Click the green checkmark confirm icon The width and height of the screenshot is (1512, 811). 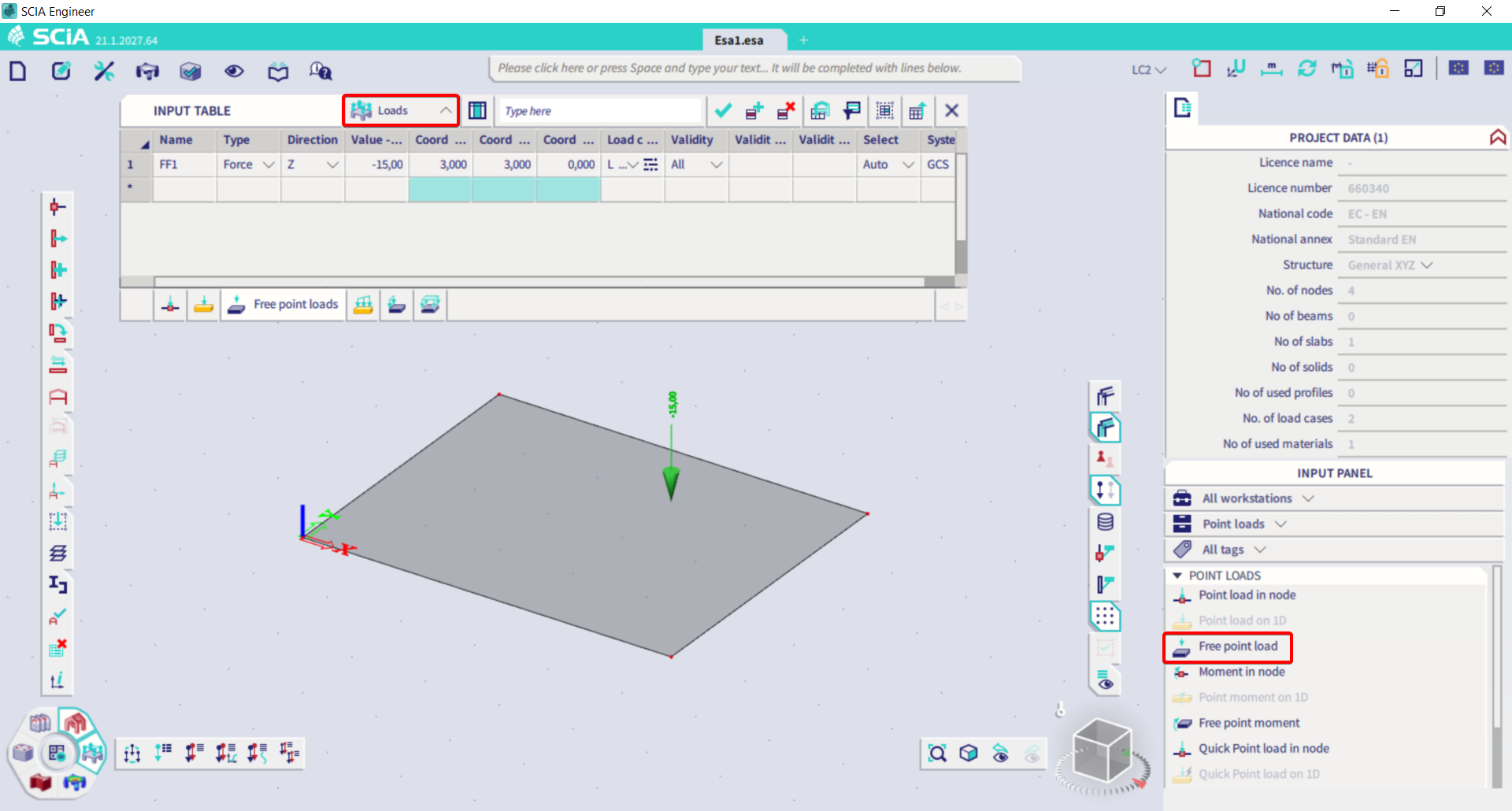point(723,110)
